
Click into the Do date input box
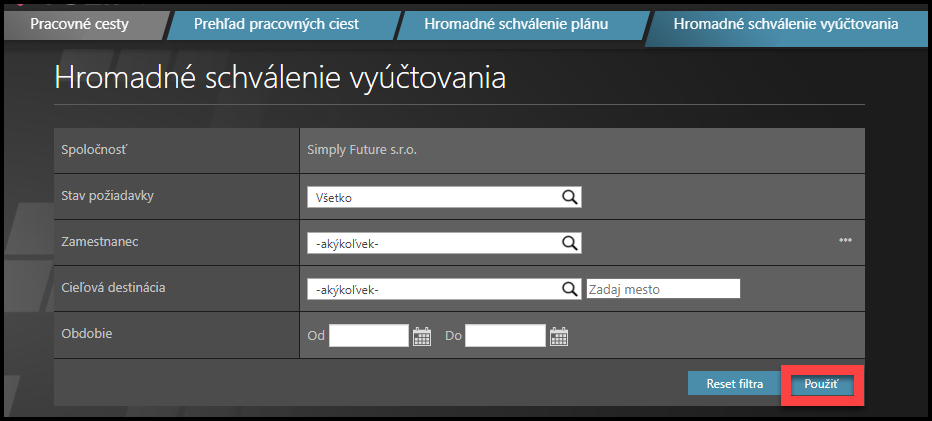pos(505,336)
